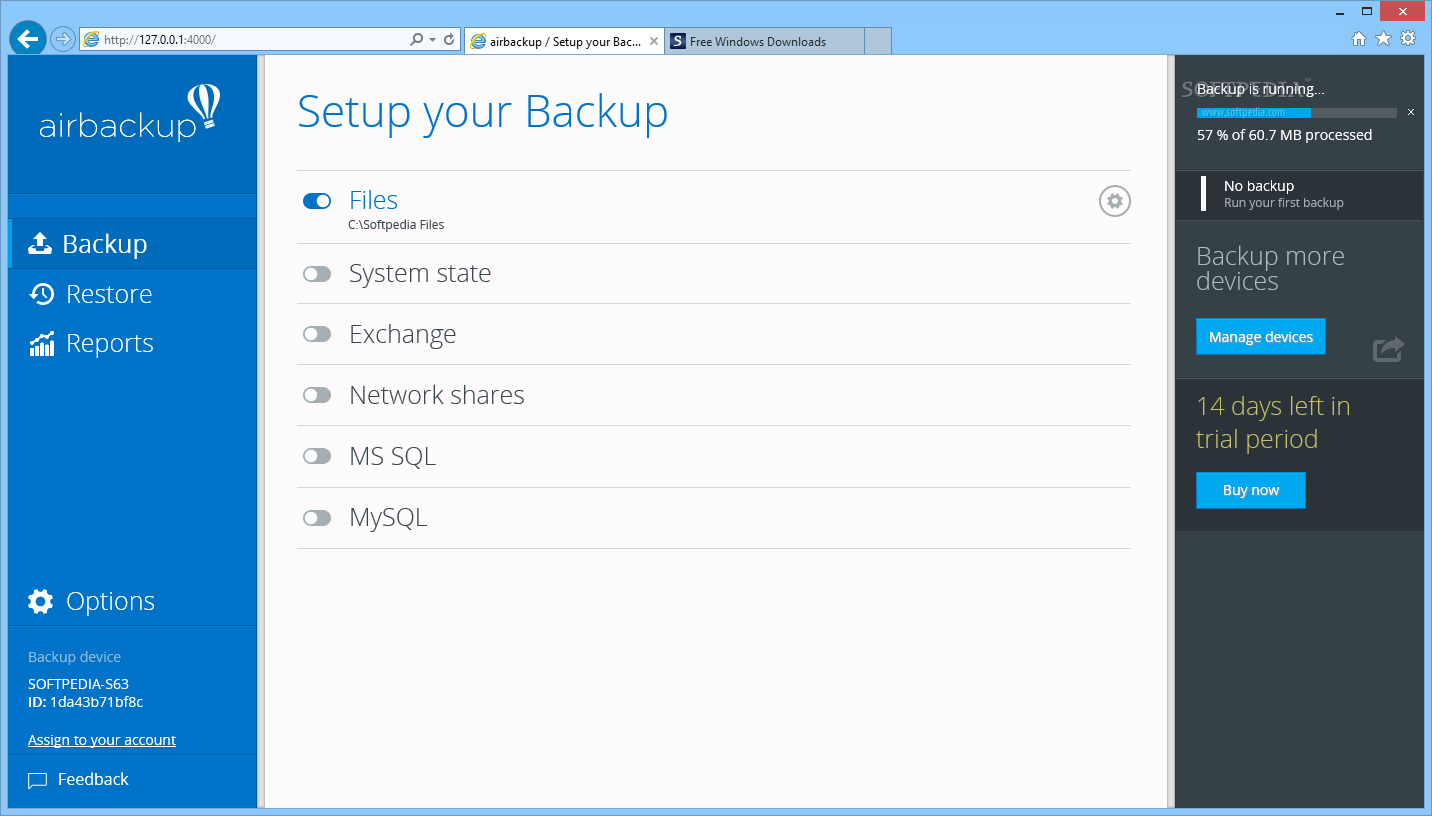The image size is (1432, 816).
Task: Open browser home icon
Action: [x=1358, y=39]
